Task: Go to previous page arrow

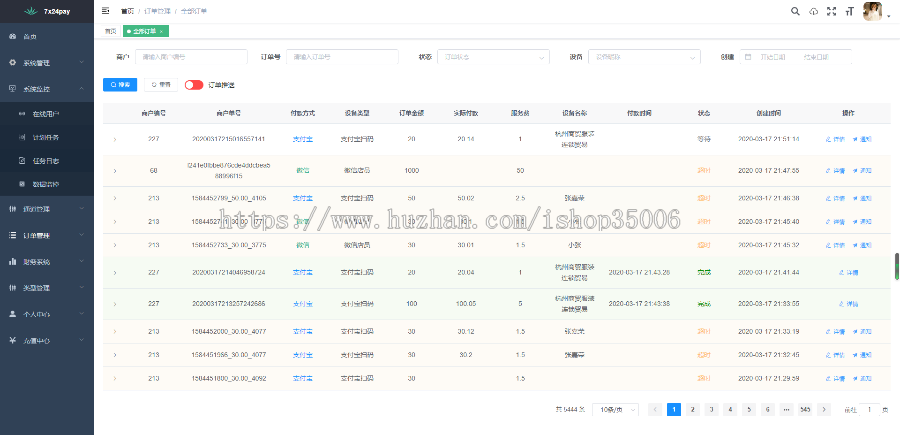Action: [x=655, y=409]
